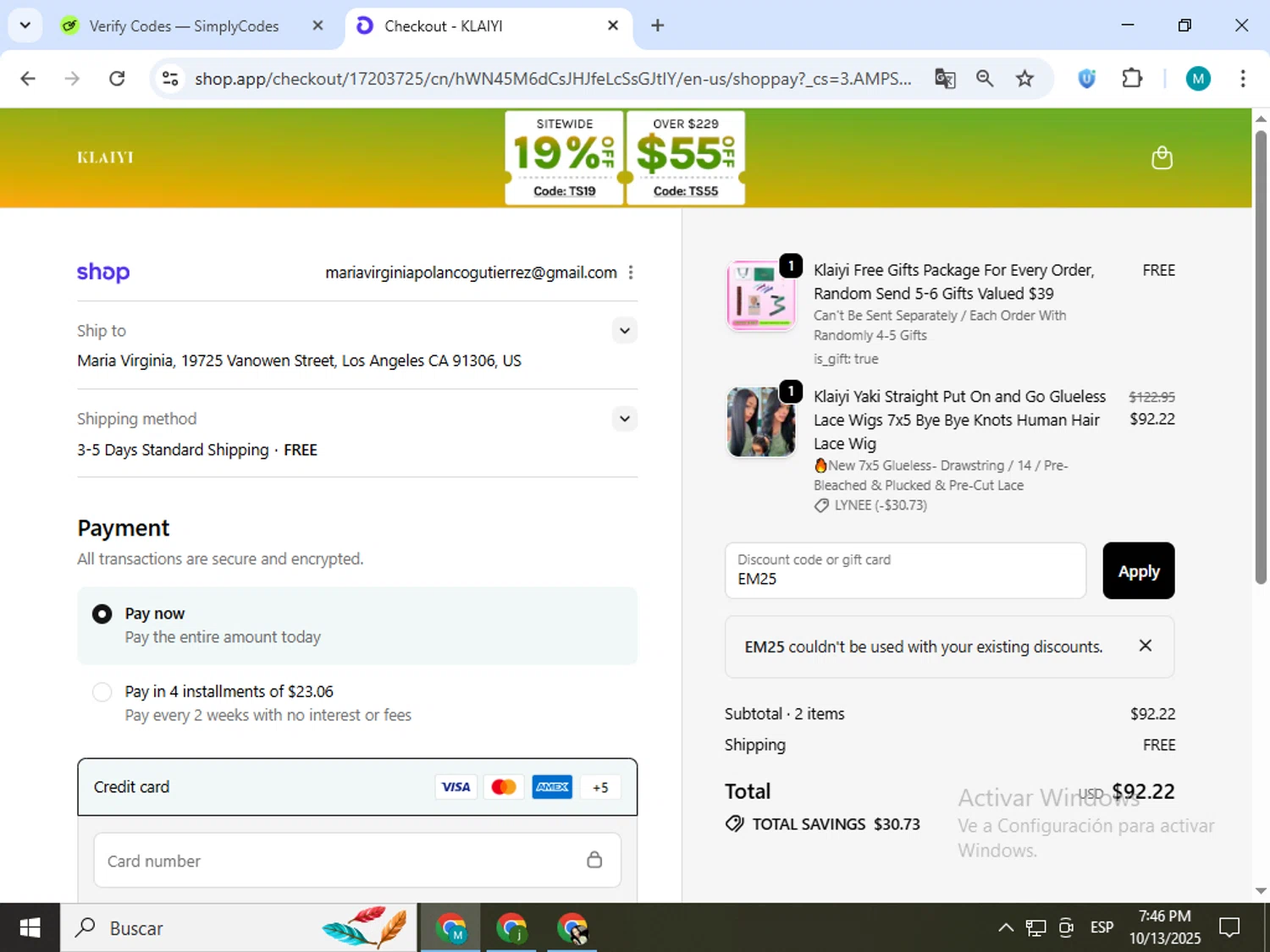Click the TOTAL SAVINGS tag icon

[x=735, y=823]
